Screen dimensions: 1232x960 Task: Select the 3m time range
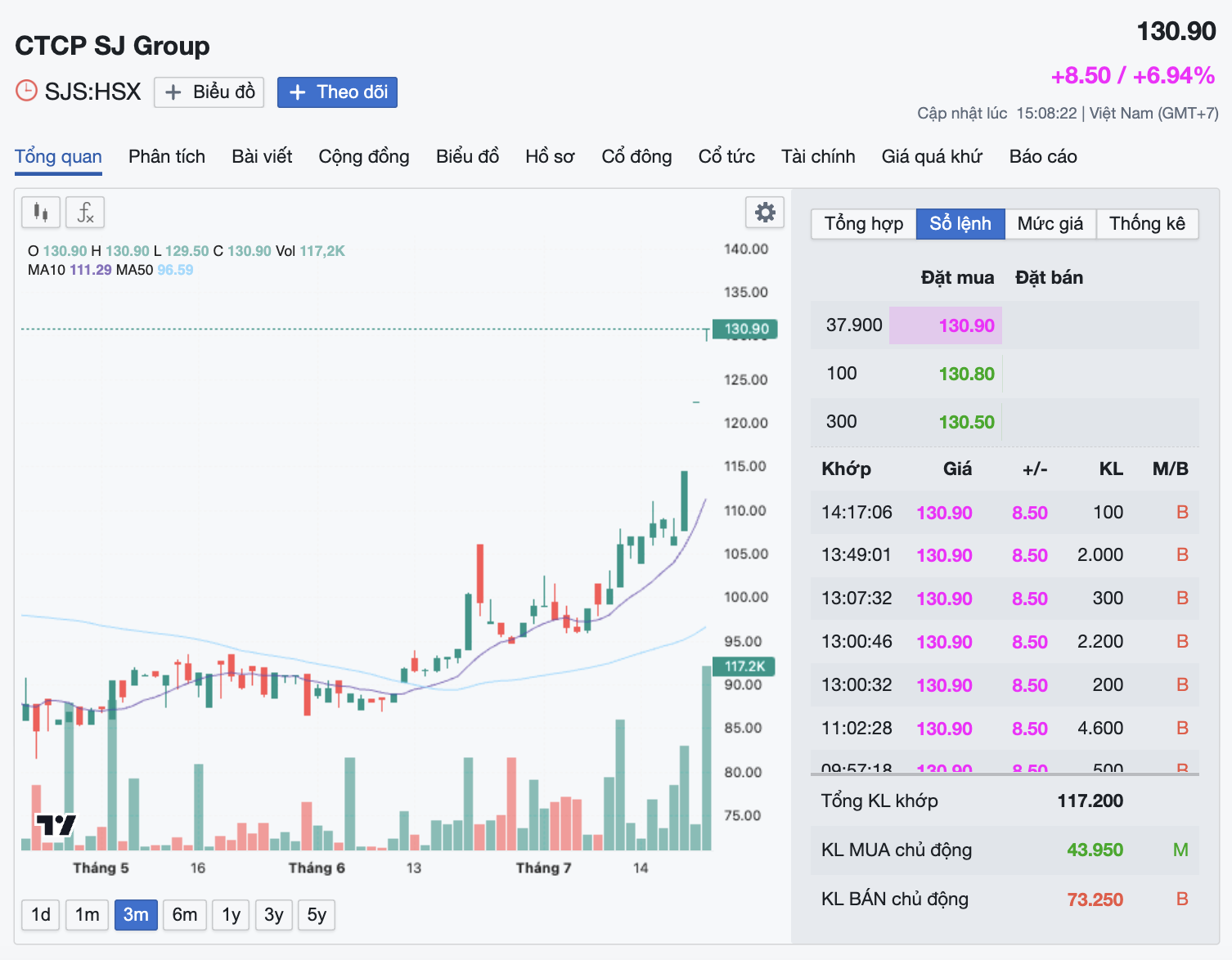(136, 914)
